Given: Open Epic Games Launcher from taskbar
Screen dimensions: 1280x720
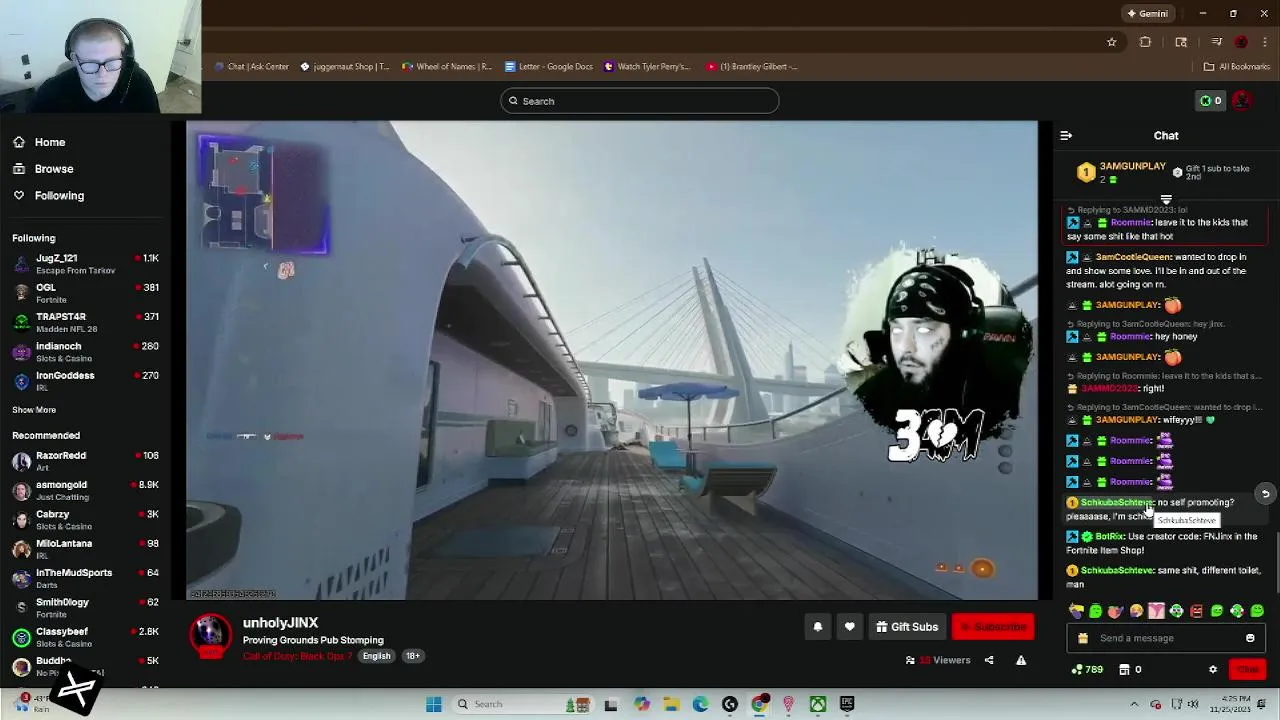Looking at the screenshot, I should point(847,704).
